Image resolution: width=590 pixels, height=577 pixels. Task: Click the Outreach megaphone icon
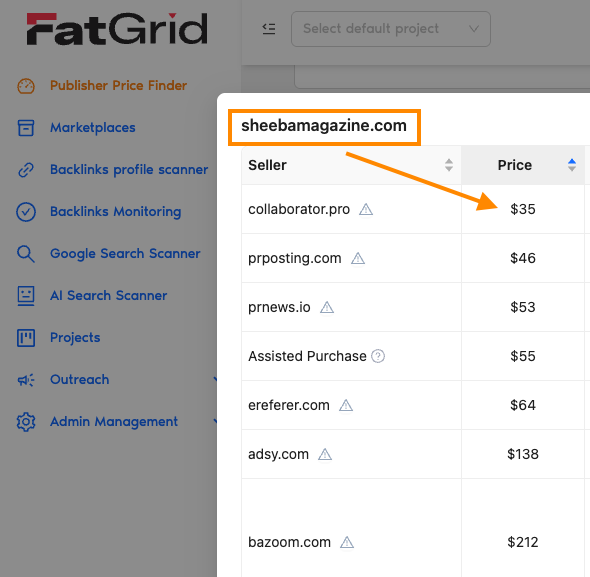click(26, 380)
